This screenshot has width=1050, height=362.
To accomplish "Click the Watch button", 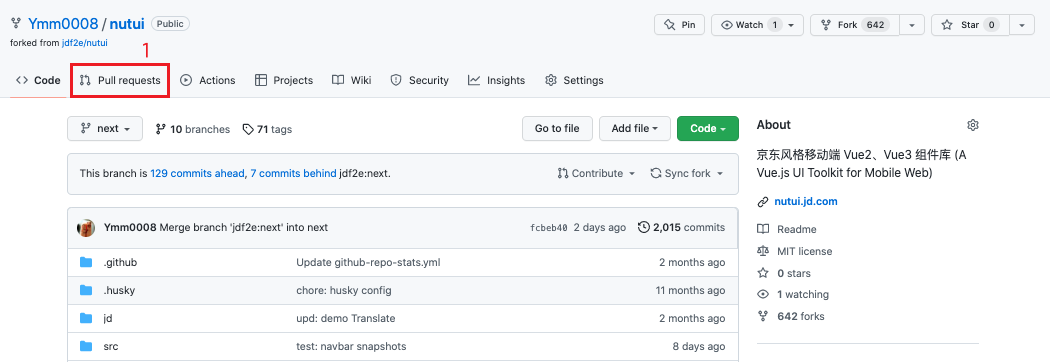I will [x=757, y=25].
